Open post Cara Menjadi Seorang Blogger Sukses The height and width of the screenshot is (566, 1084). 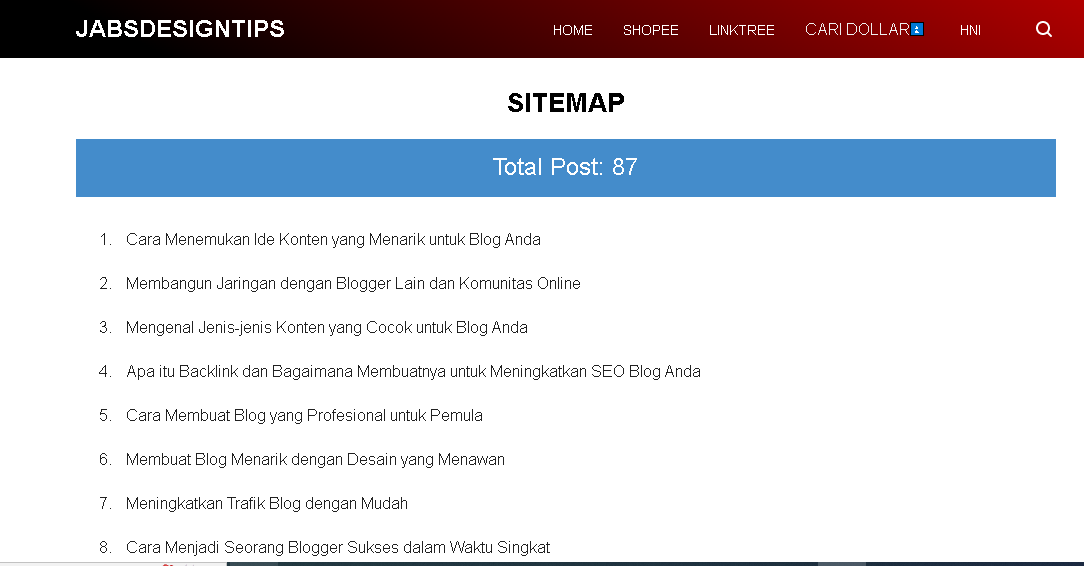point(337,547)
